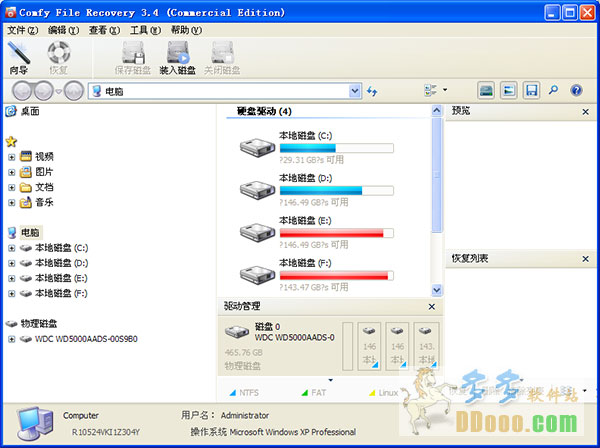The height and width of the screenshot is (448, 600).
Task: Click the 硬盘驱动 (4) group header
Action: (x=264, y=111)
